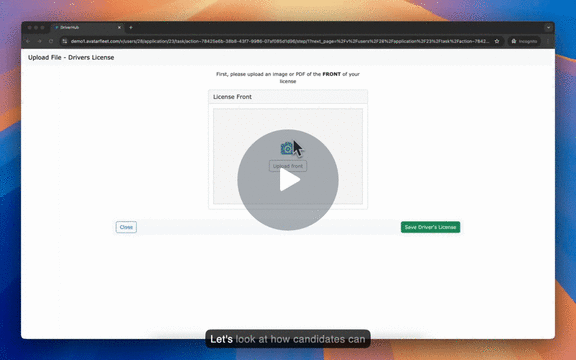Viewport: 576px width, 360px height.
Task: Reload the page
Action: click(x=51, y=41)
